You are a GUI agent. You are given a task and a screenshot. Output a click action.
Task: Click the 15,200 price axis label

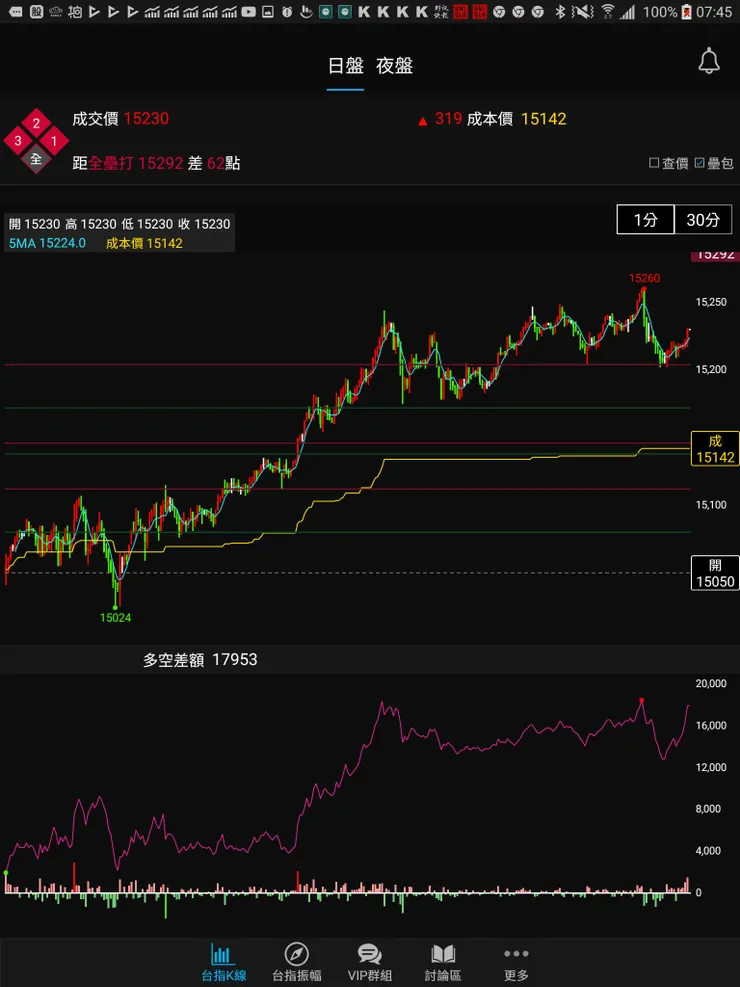pos(710,369)
